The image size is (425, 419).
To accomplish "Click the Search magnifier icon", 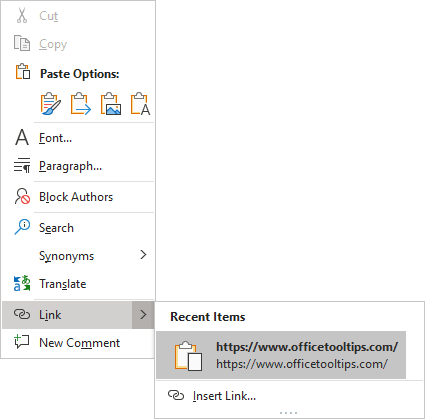I will coord(22,227).
